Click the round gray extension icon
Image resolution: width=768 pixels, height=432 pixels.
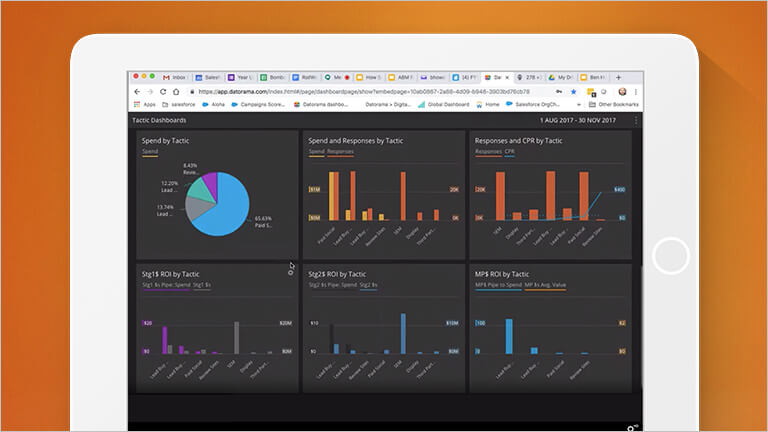pos(604,92)
